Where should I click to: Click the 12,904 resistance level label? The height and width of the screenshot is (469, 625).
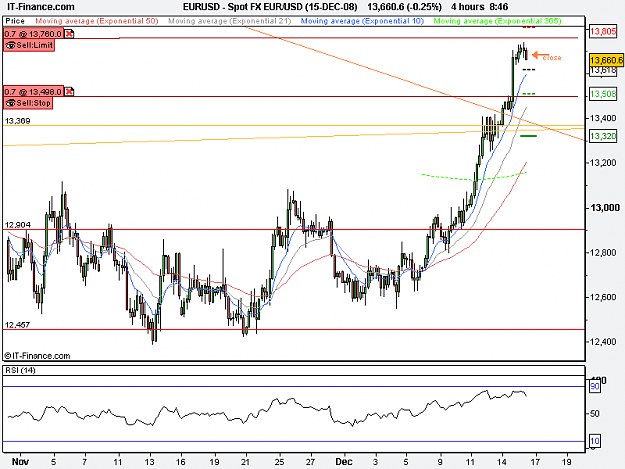18,225
